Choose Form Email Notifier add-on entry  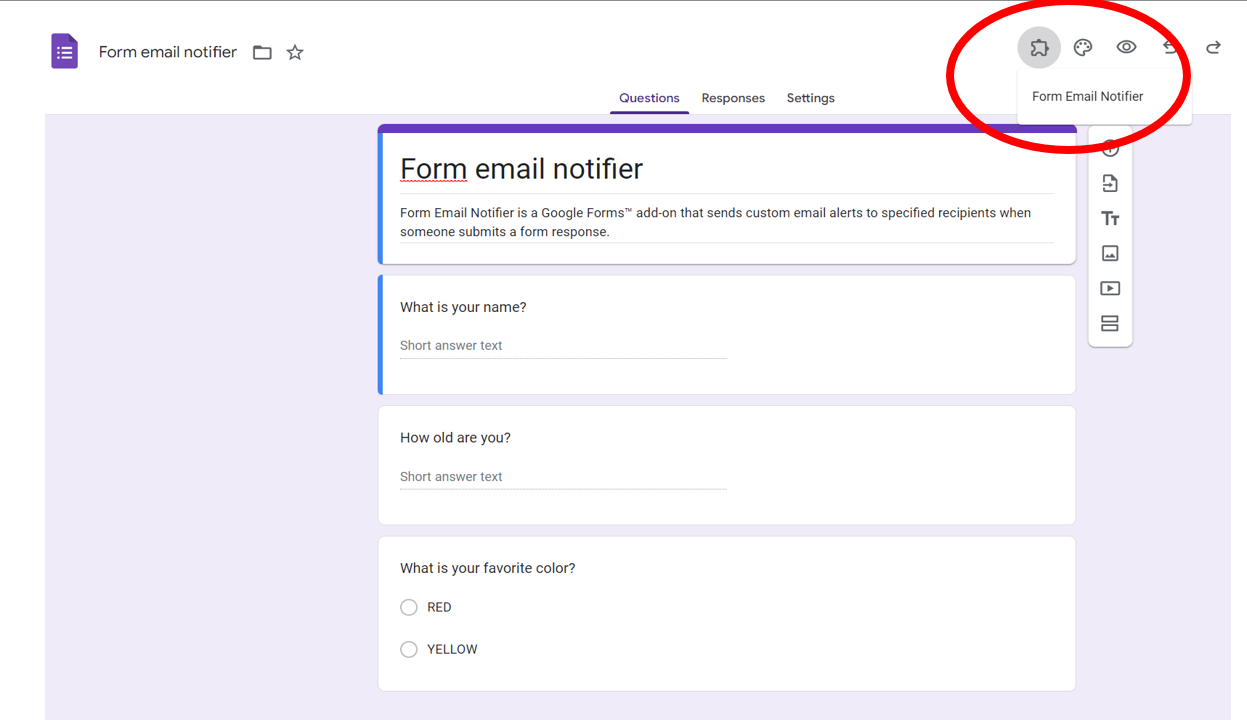1088,97
